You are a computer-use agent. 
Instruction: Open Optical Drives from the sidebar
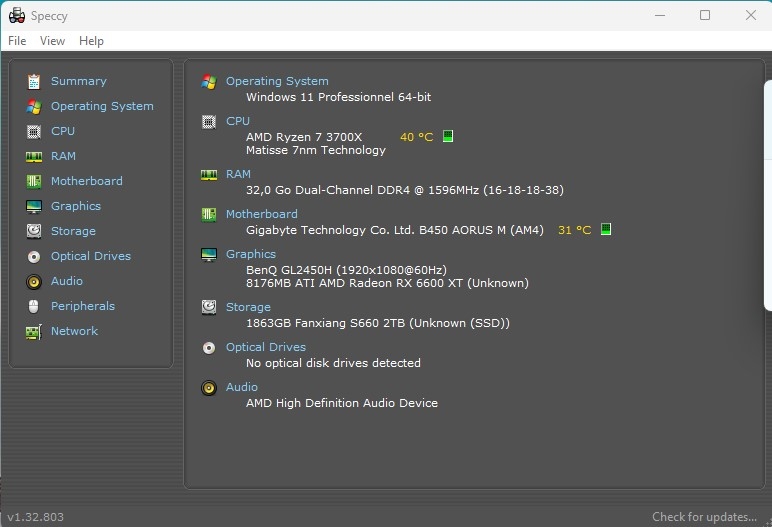(x=91, y=256)
